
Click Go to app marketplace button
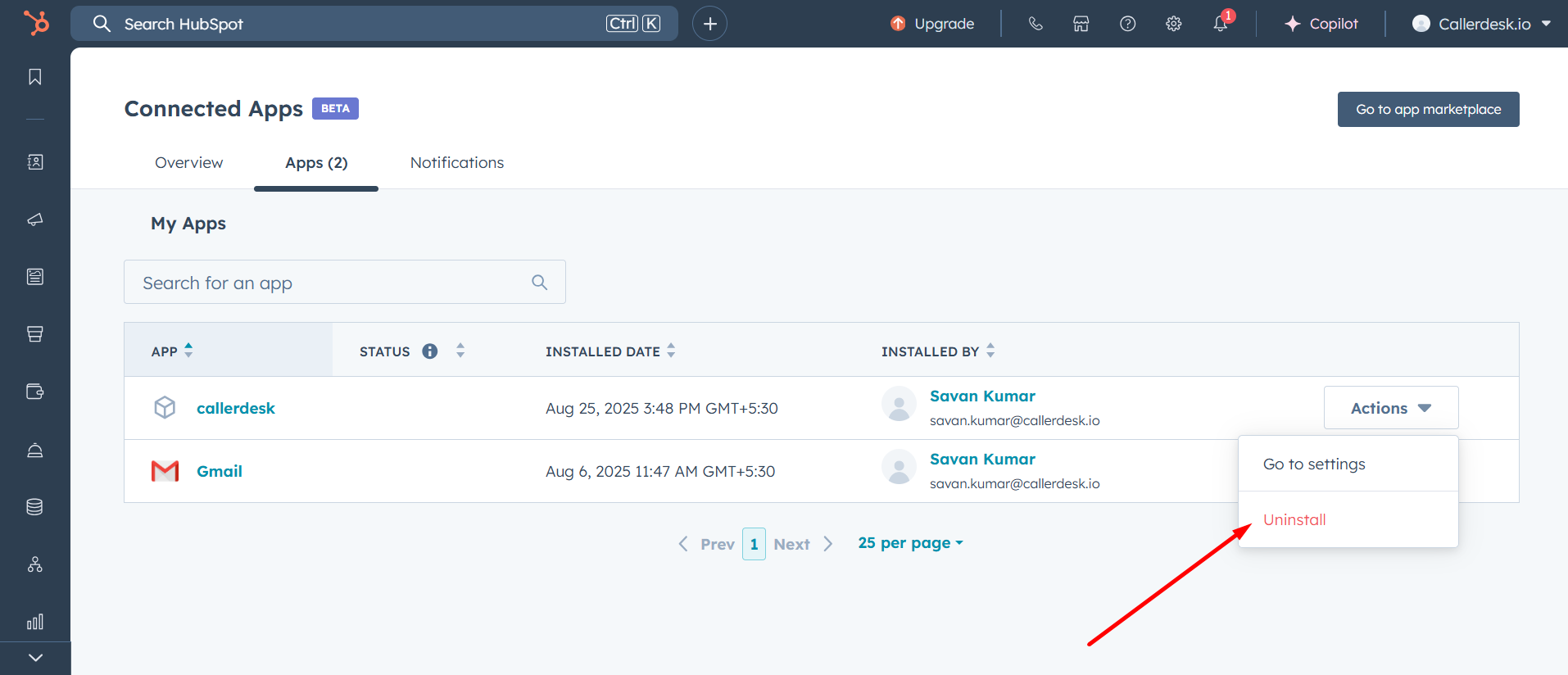[1428, 109]
